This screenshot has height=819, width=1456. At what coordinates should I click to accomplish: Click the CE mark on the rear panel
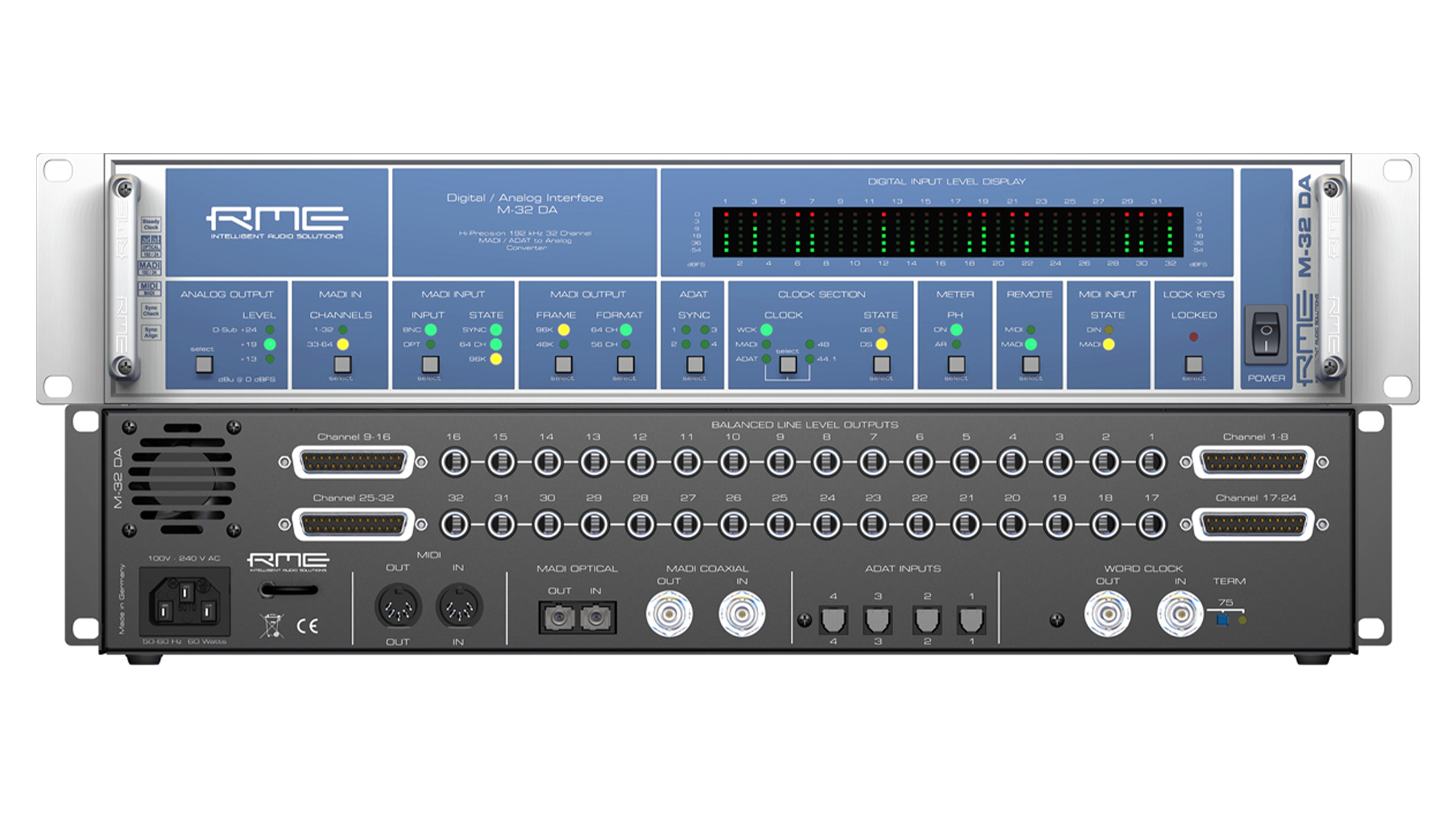click(307, 626)
